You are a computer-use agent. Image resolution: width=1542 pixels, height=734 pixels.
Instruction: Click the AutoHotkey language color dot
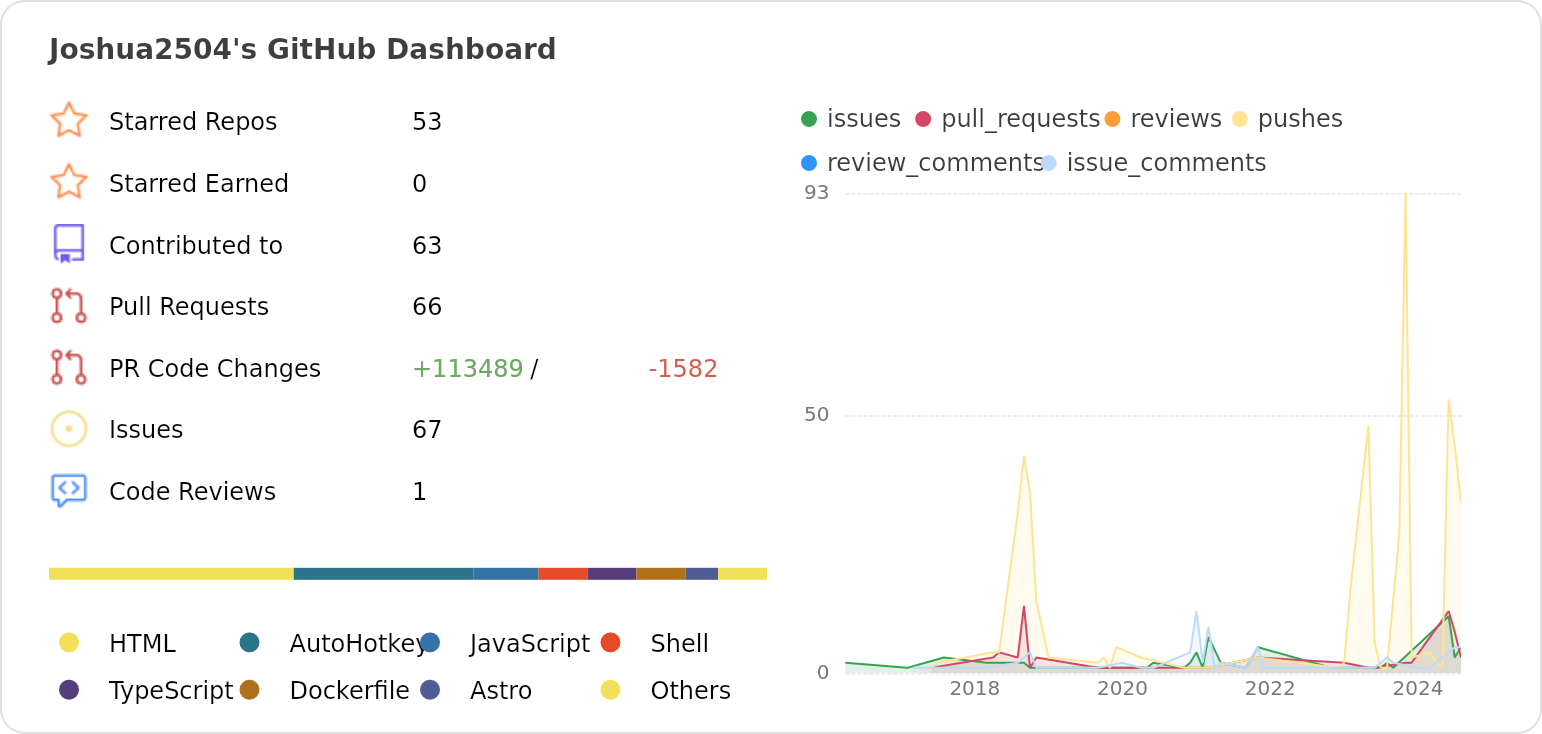(250, 642)
